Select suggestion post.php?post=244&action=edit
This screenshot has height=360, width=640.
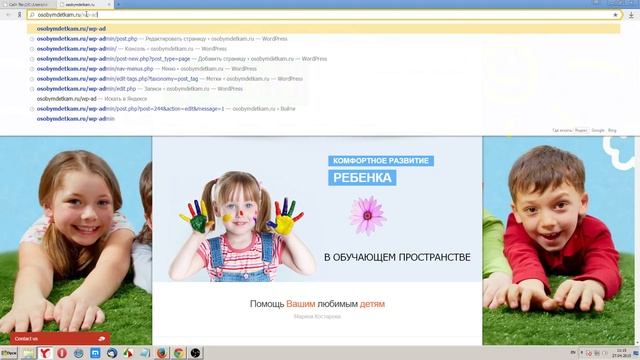coord(323,109)
